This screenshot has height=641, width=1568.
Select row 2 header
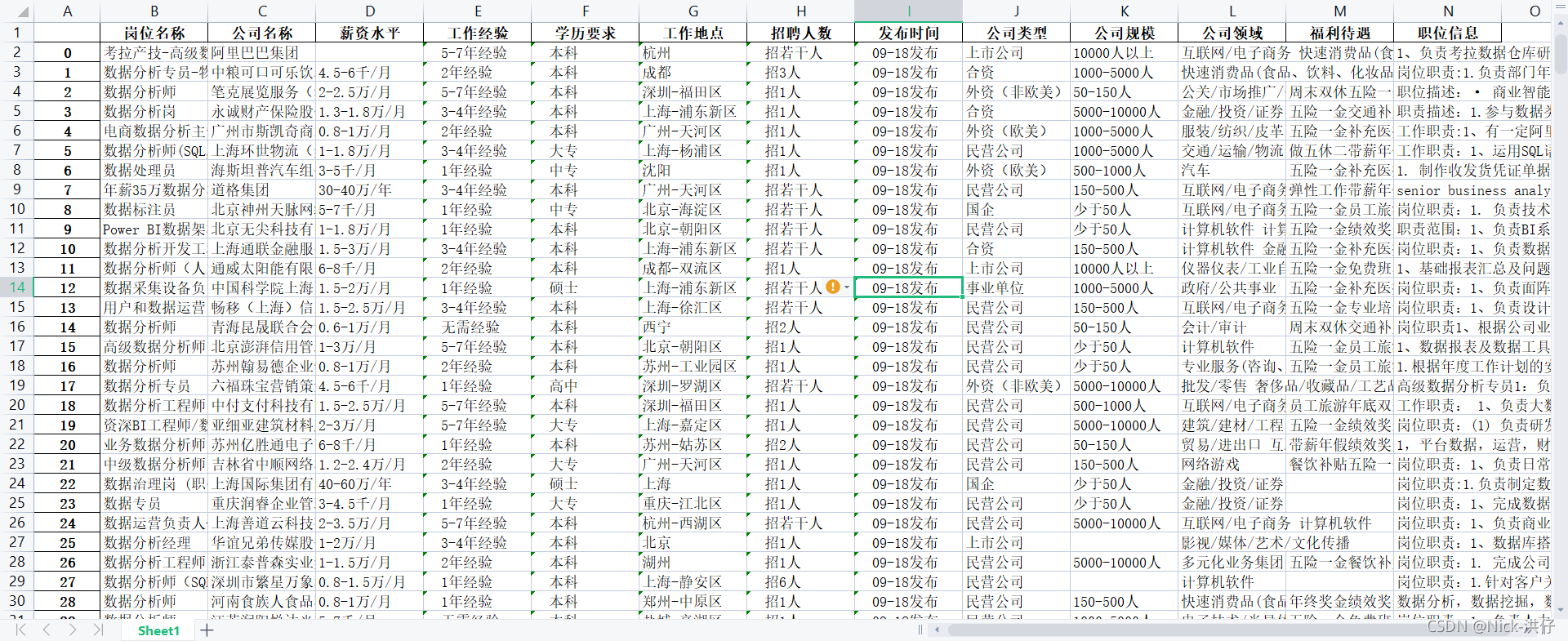point(16,52)
